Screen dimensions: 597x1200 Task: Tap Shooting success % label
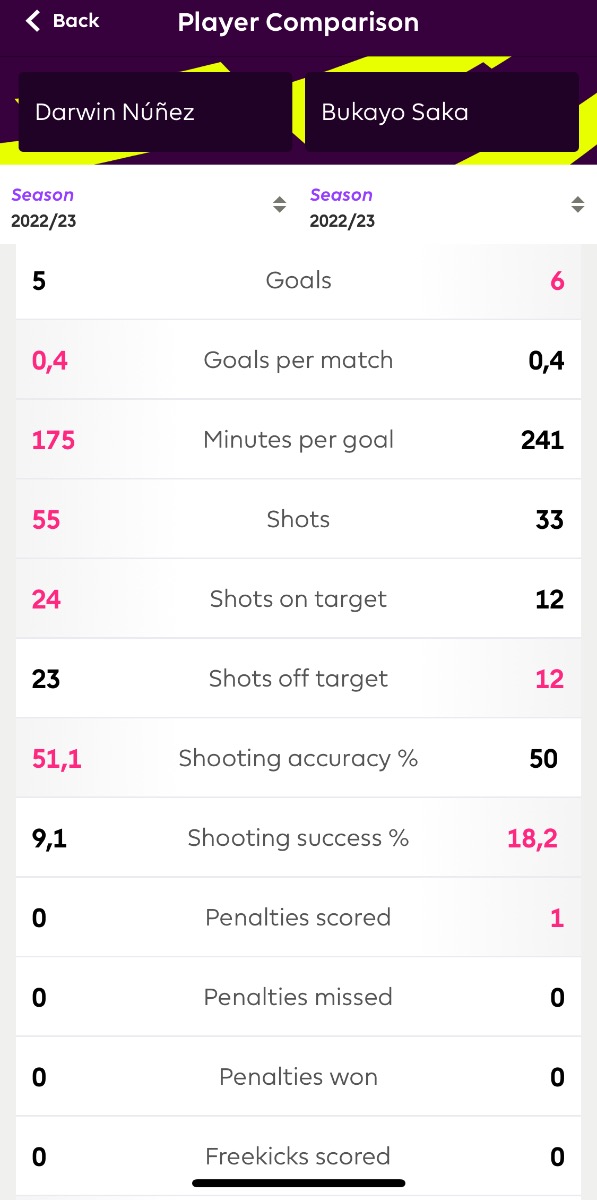[298, 838]
